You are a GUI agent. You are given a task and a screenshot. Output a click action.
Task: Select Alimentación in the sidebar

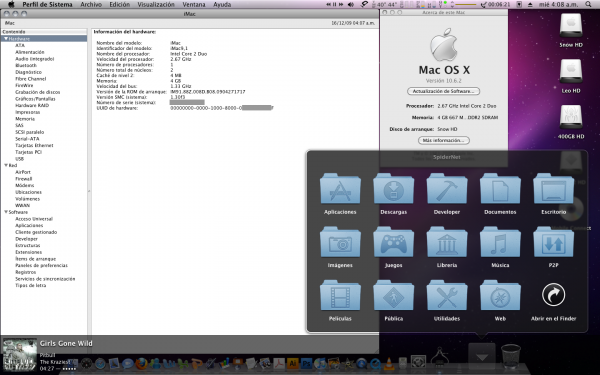tap(29, 52)
